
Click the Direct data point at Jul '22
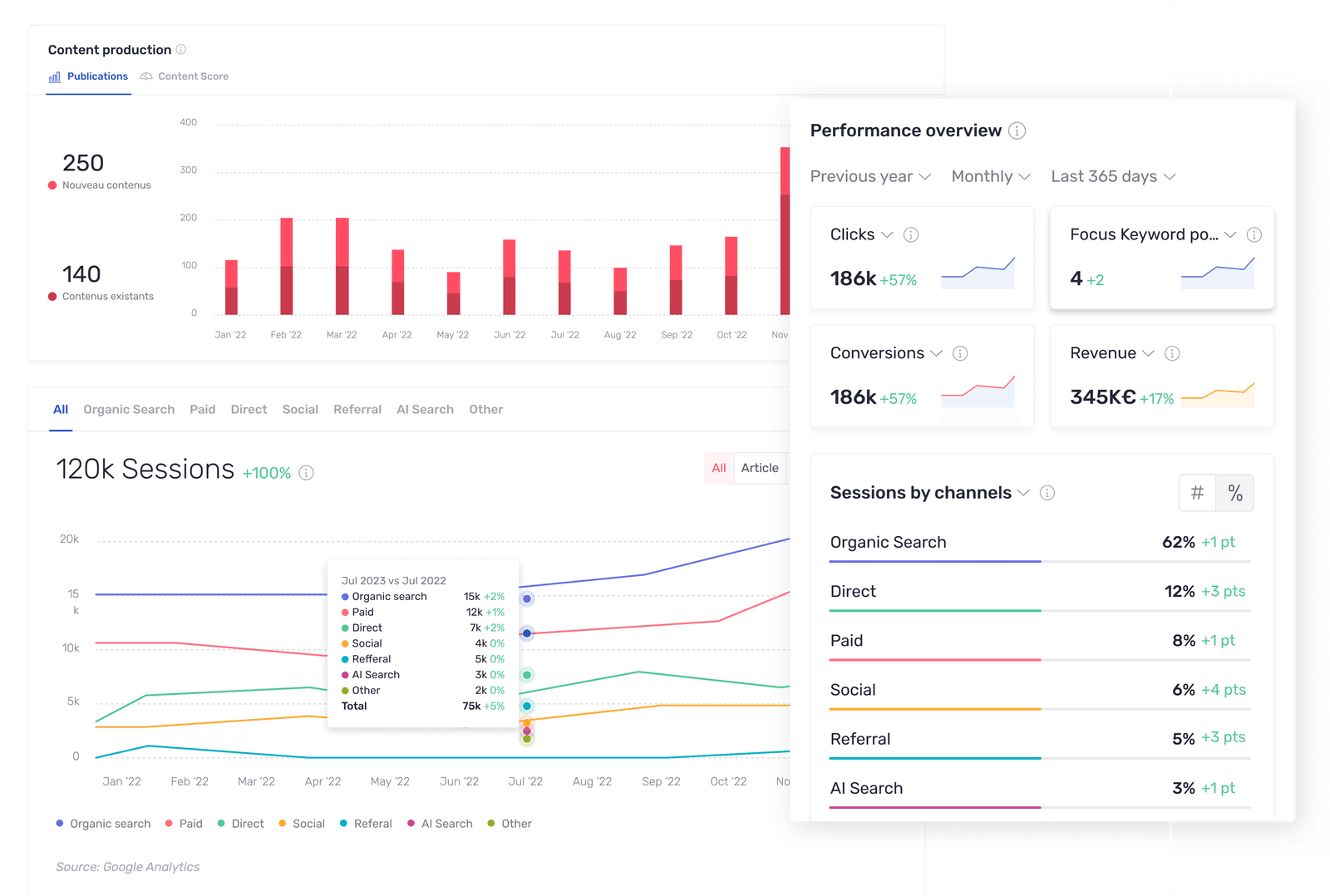tap(527, 675)
